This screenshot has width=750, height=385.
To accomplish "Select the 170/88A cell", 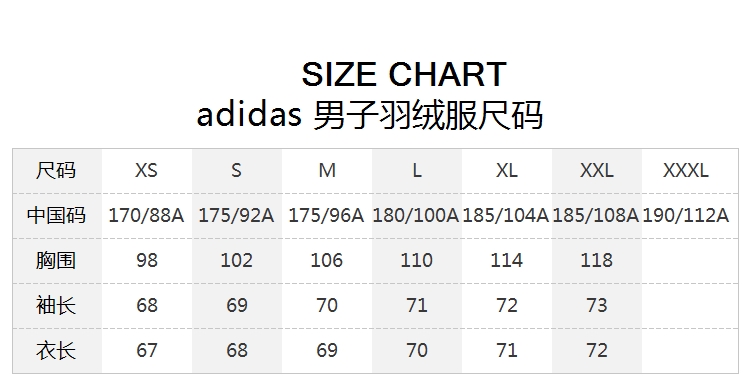I will [x=146, y=215].
